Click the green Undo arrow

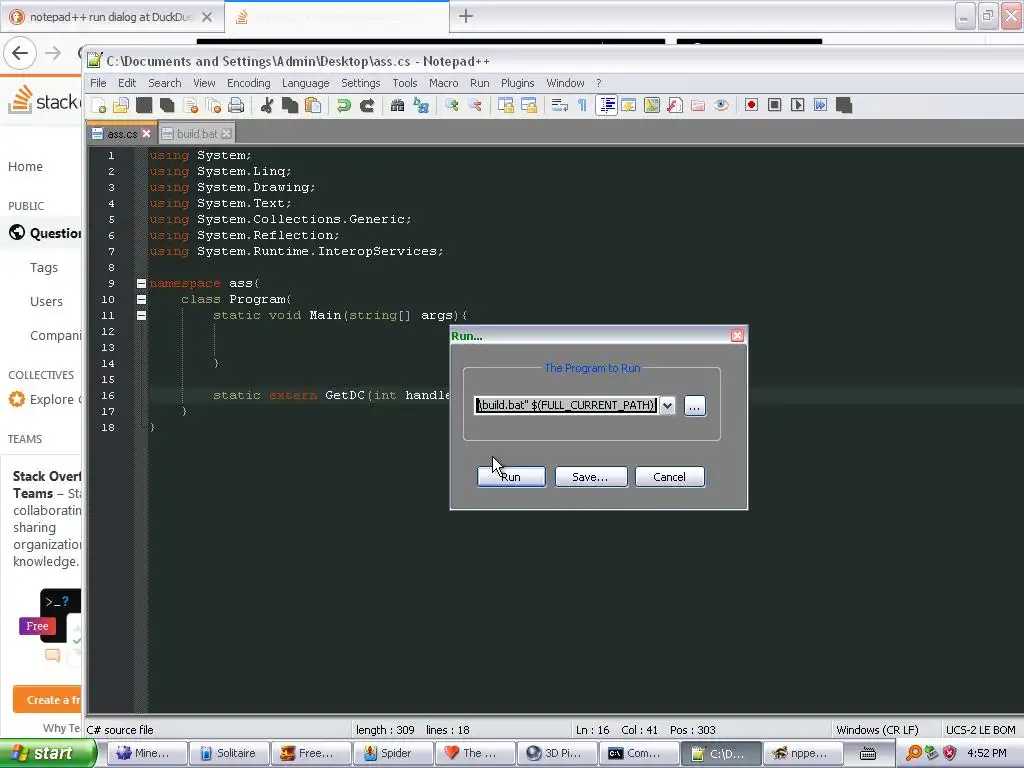(x=344, y=105)
